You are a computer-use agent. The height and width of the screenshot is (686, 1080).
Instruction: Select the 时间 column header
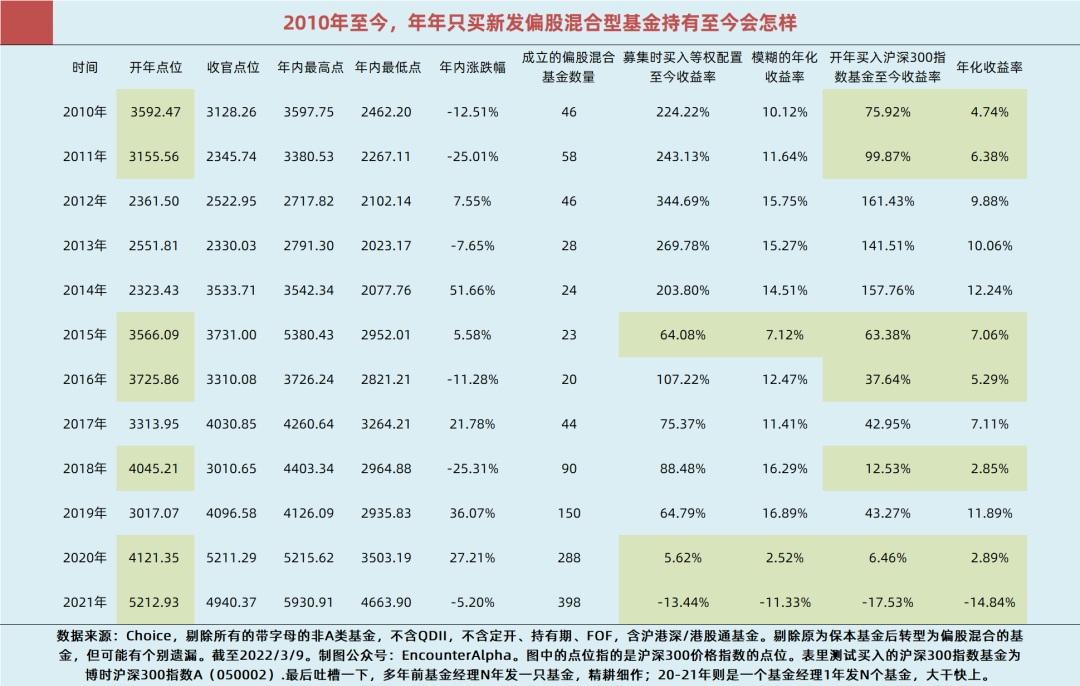click(x=86, y=68)
